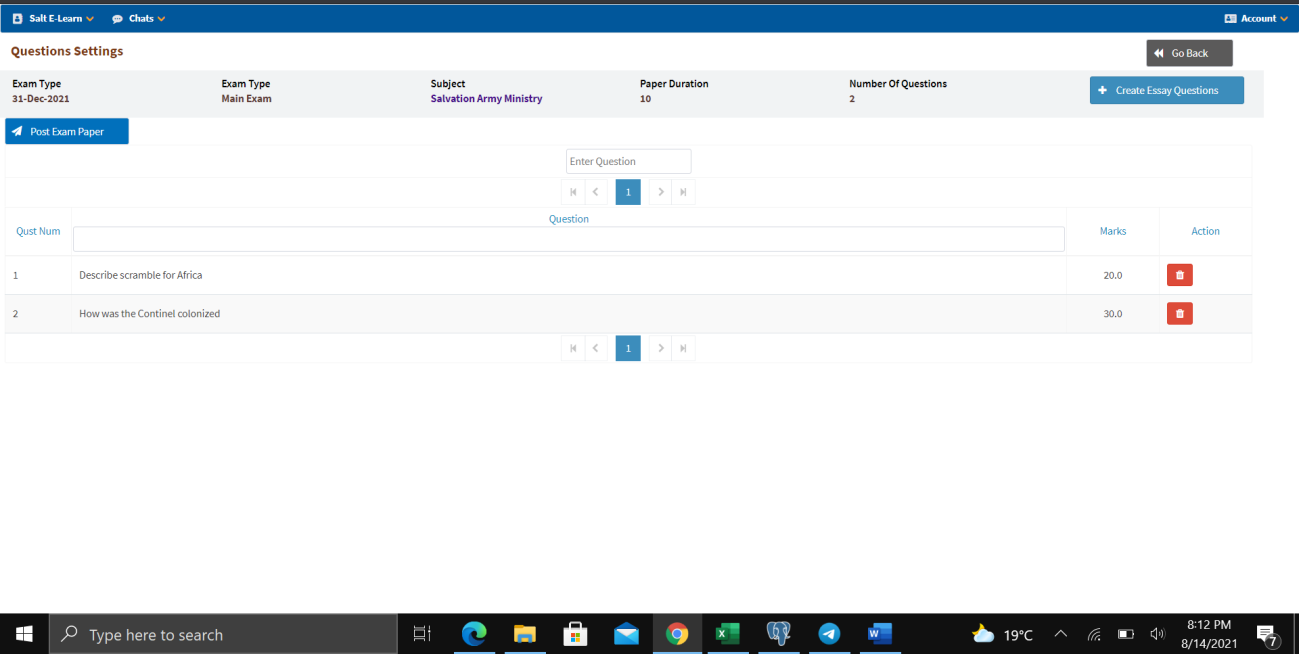Open the pgAdmin elephant icon in the taskbar
Viewport: 1299px width, 654px height.
click(778, 634)
